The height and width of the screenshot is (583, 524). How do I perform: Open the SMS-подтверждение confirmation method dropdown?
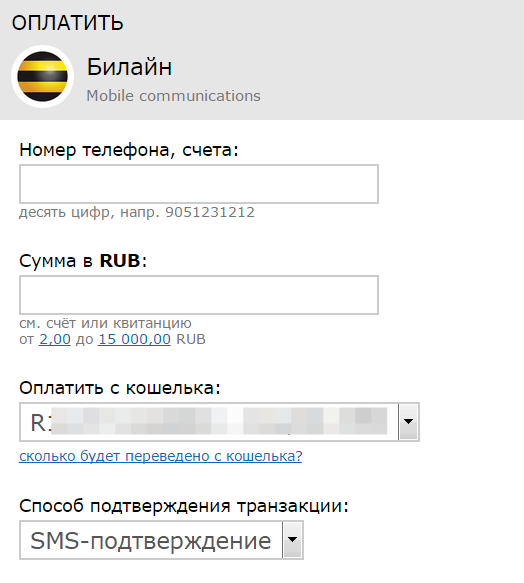161,540
